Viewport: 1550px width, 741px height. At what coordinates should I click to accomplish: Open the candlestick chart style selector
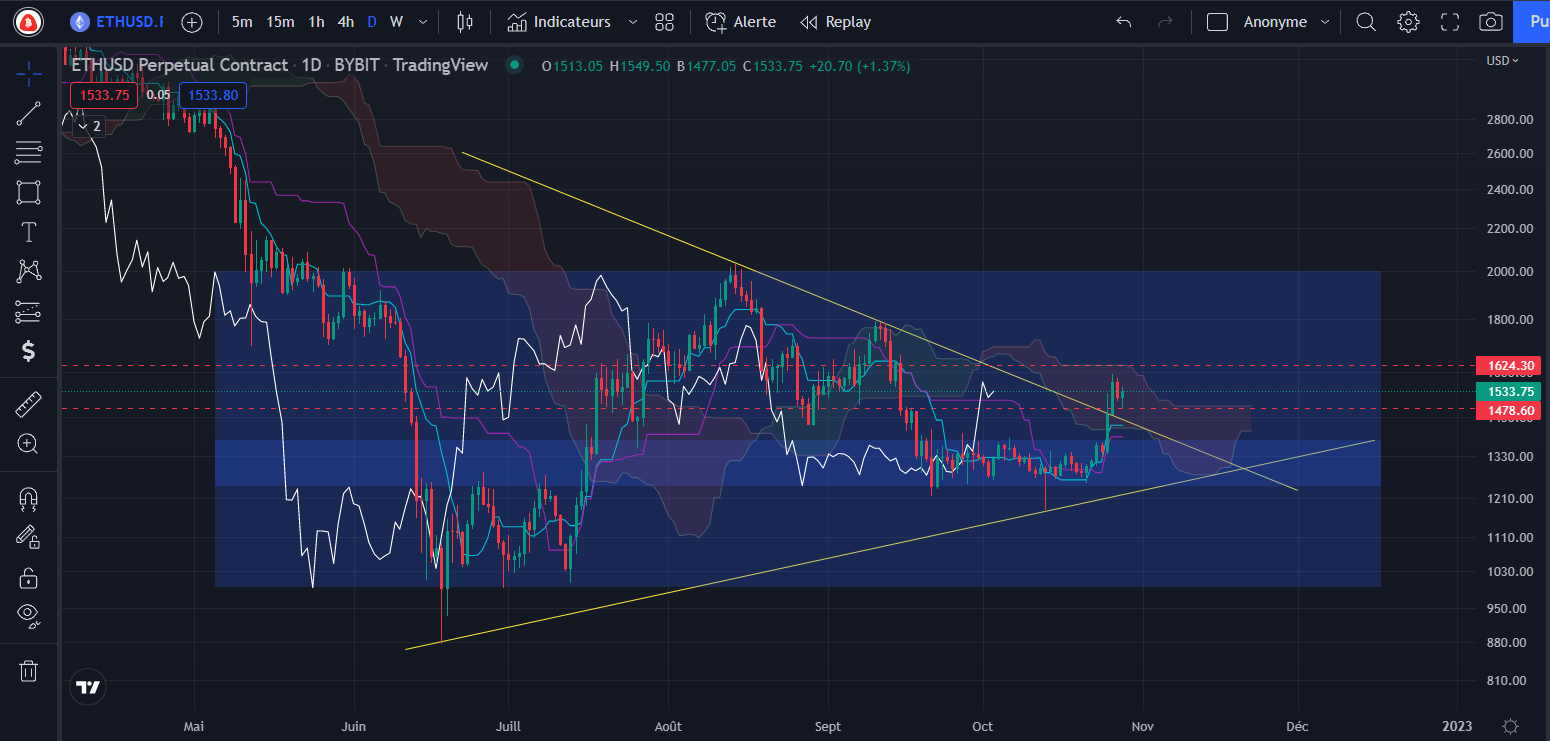(x=464, y=22)
